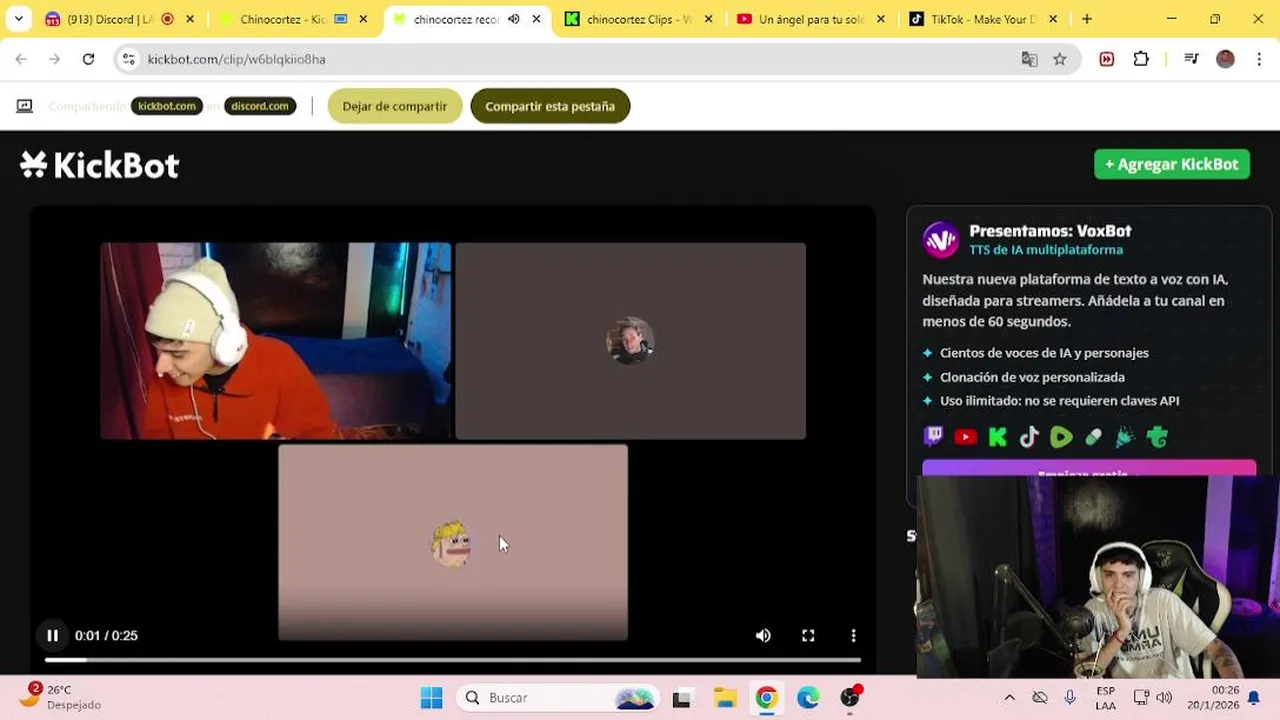Open the Extensions puzzle icon
This screenshot has height=720, width=1280.
coord(1141,59)
